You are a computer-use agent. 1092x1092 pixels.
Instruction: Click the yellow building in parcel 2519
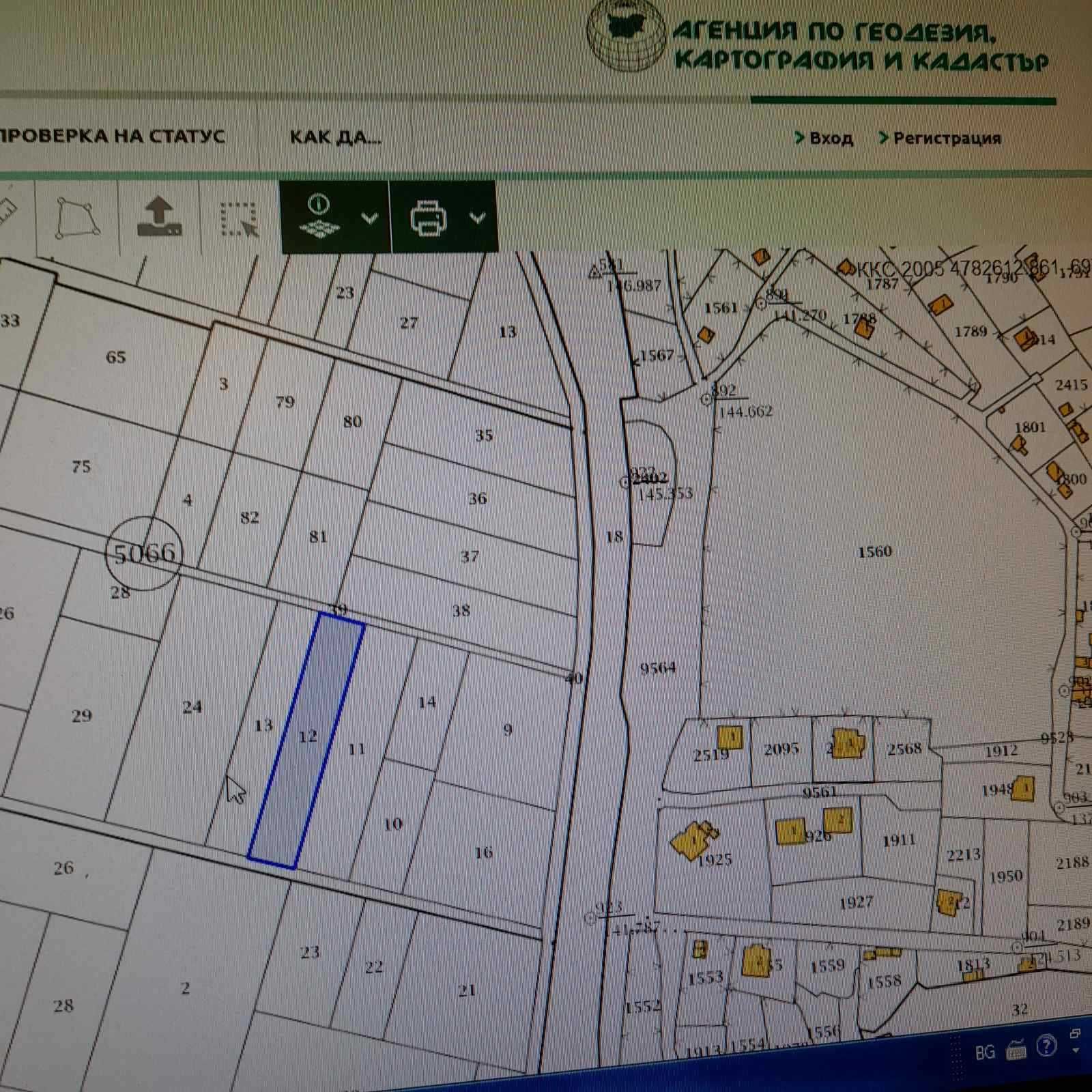click(x=730, y=737)
